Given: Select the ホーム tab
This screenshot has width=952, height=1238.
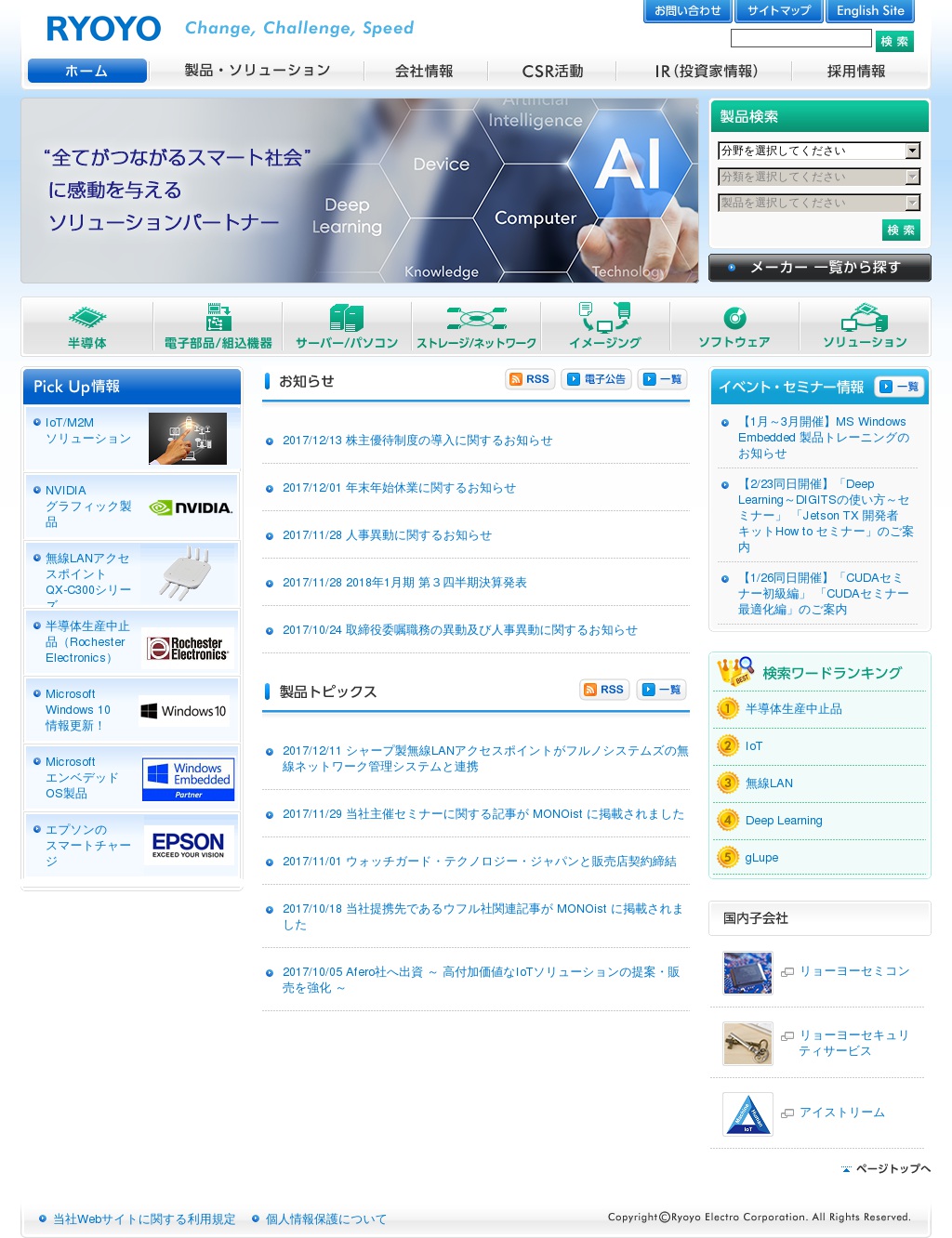Looking at the screenshot, I should click(87, 71).
